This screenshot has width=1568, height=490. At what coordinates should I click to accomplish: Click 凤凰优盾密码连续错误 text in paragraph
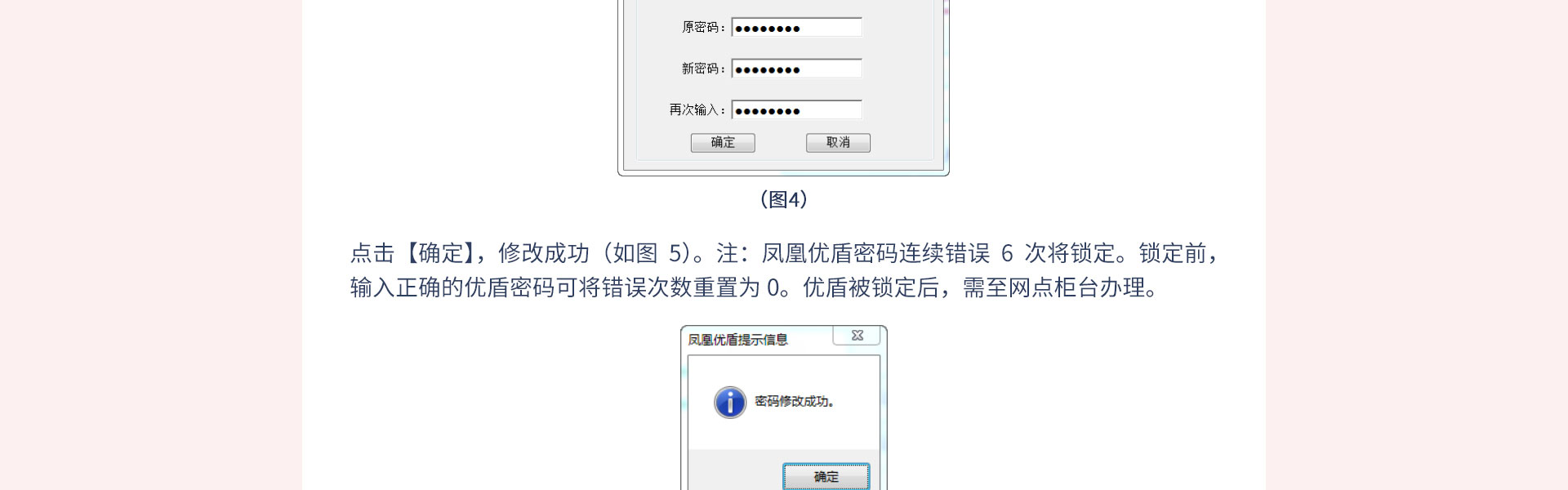(875, 253)
